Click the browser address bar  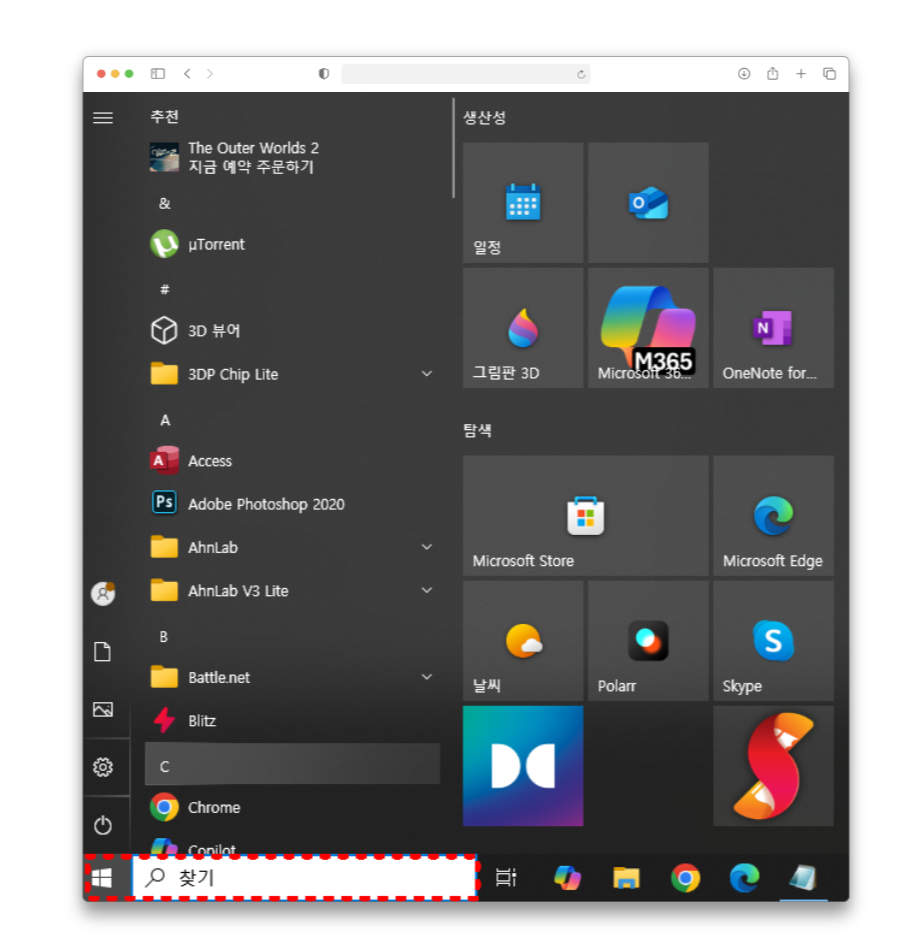click(x=466, y=74)
